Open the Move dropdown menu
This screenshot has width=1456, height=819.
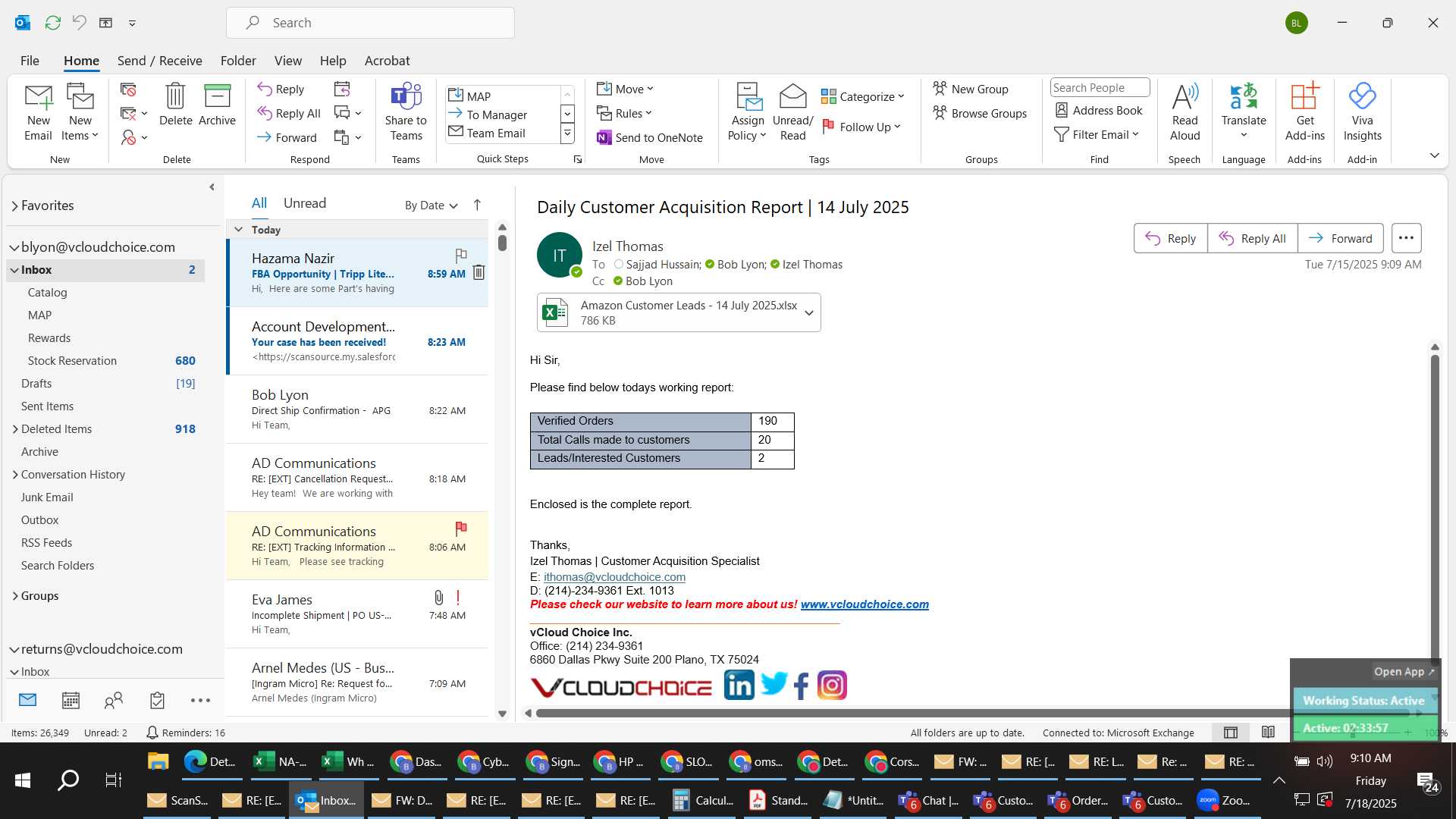[625, 89]
